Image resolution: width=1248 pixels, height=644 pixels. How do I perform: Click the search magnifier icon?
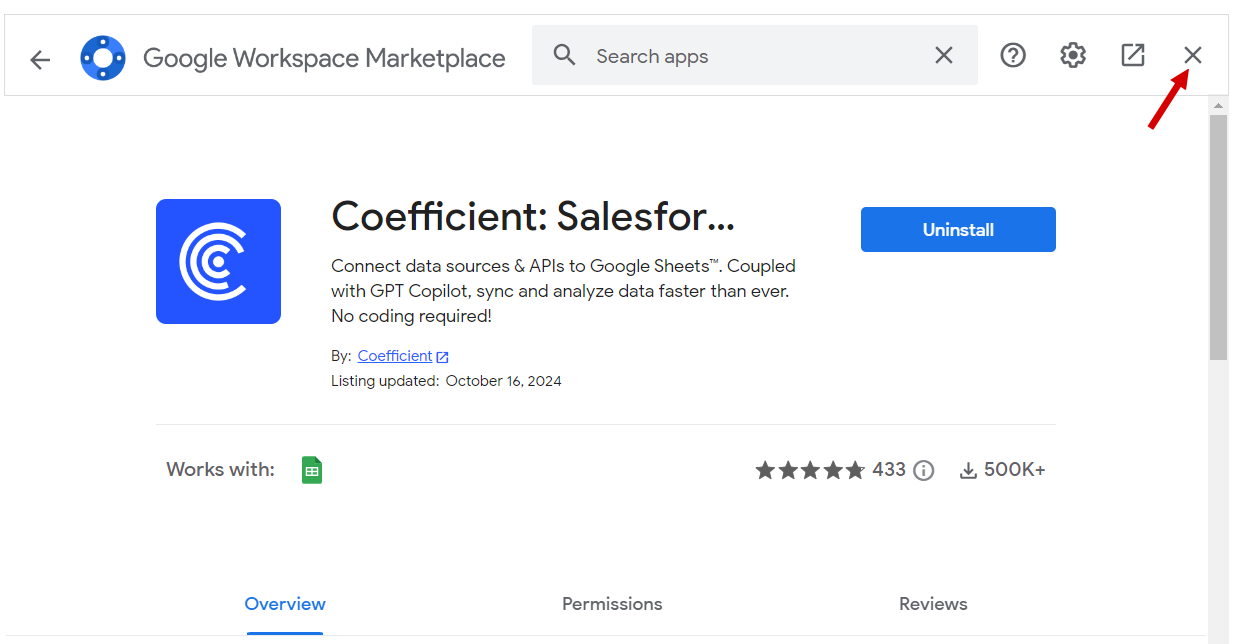tap(565, 55)
